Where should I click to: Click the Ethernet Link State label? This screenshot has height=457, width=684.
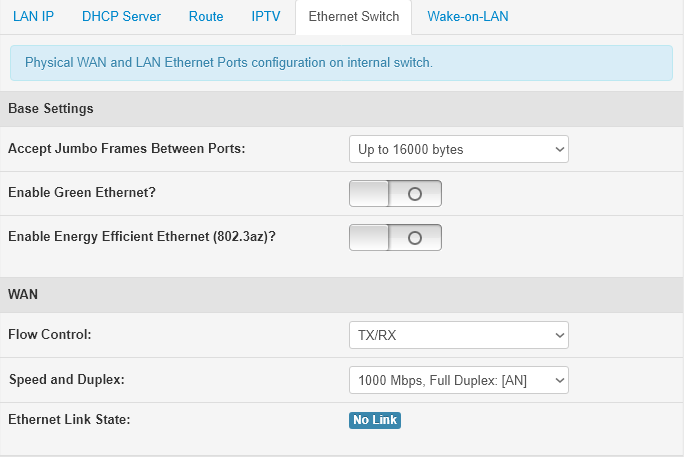69,419
